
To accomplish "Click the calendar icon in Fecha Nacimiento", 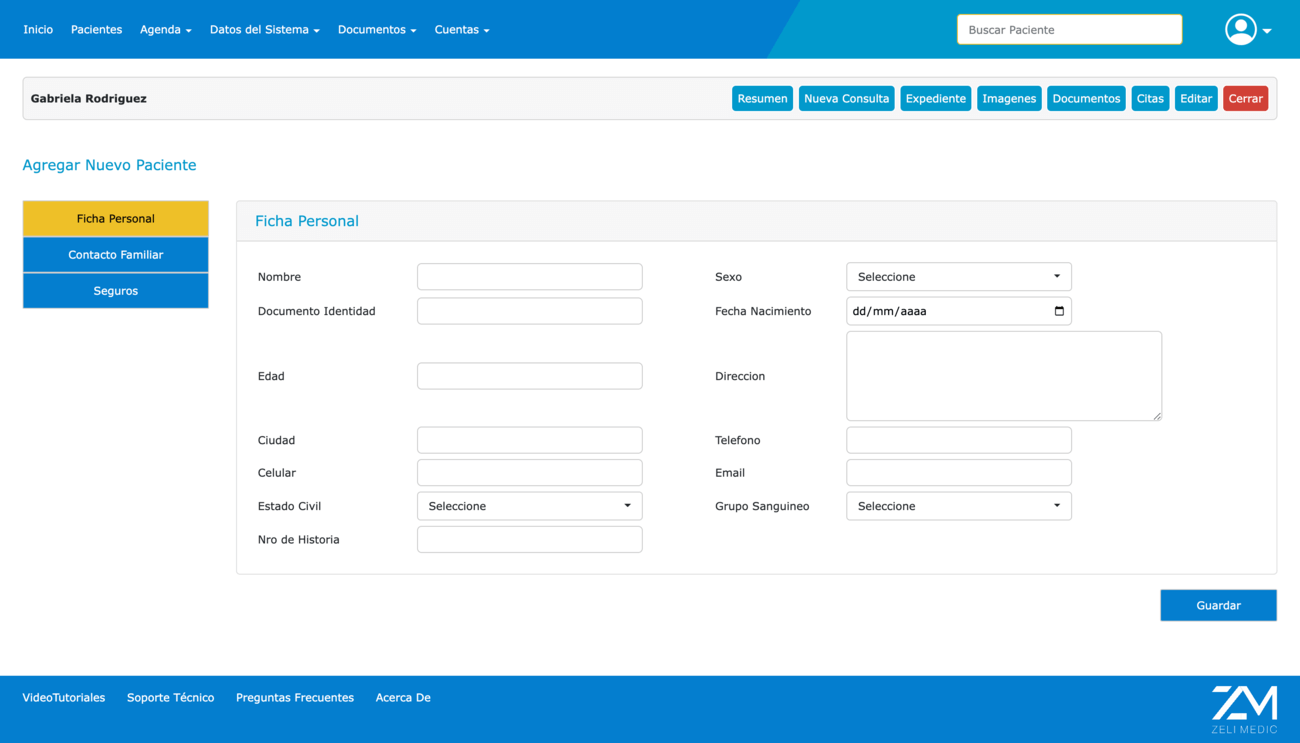I will click(1059, 311).
